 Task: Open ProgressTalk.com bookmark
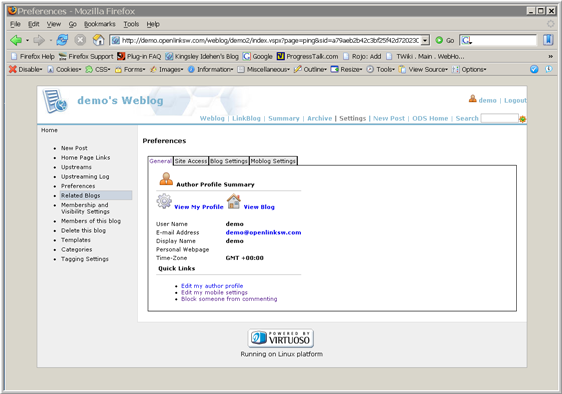click(308, 56)
